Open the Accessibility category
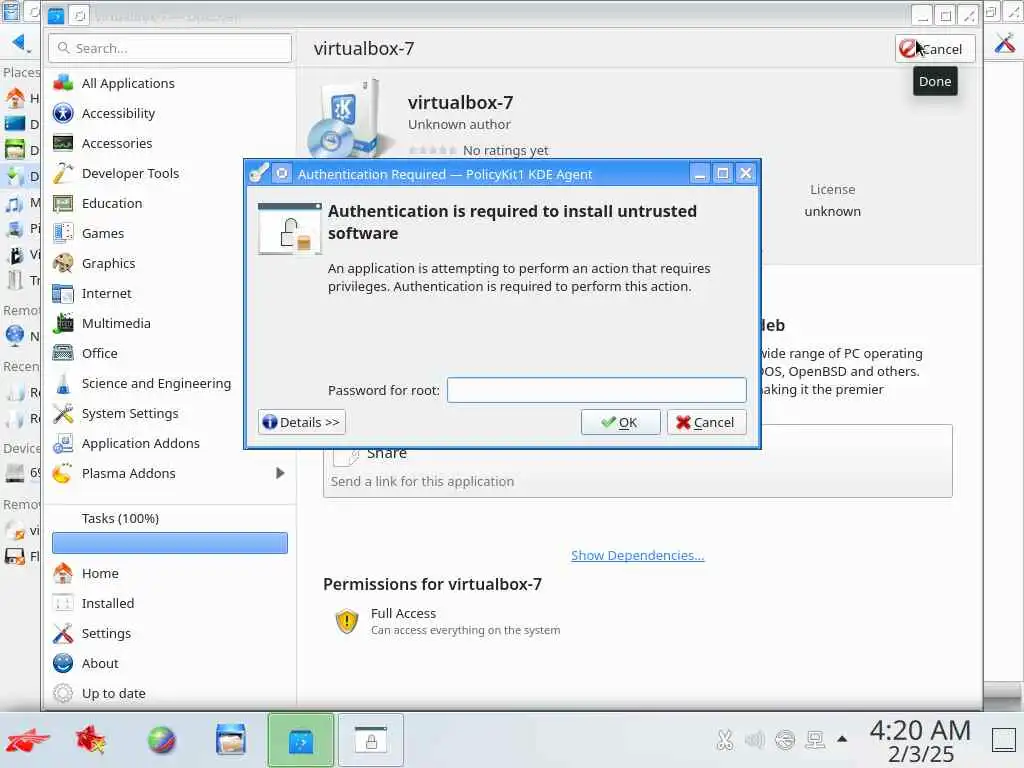Viewport: 1024px width, 768px height. click(x=170, y=113)
